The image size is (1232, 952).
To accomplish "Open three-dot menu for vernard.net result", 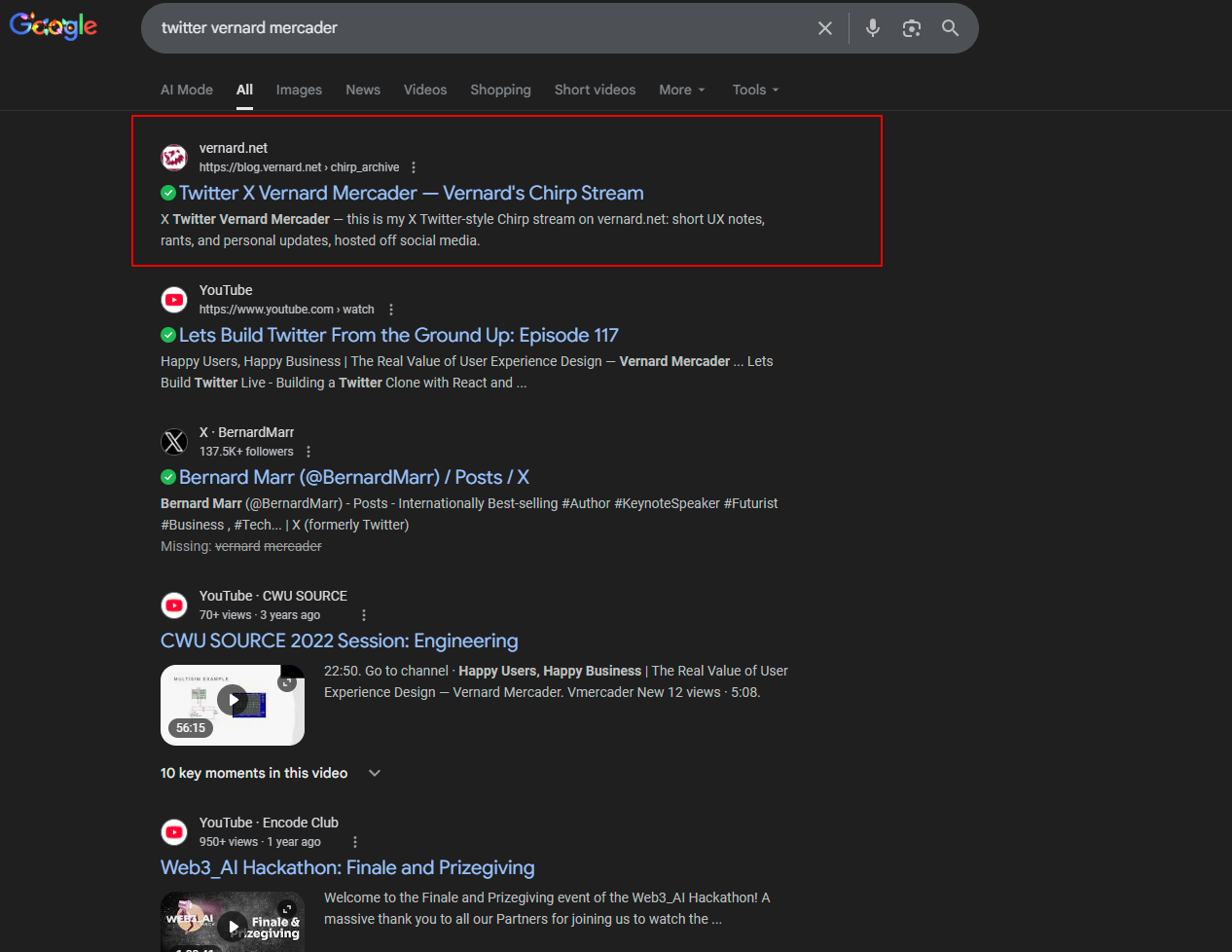I will click(414, 167).
